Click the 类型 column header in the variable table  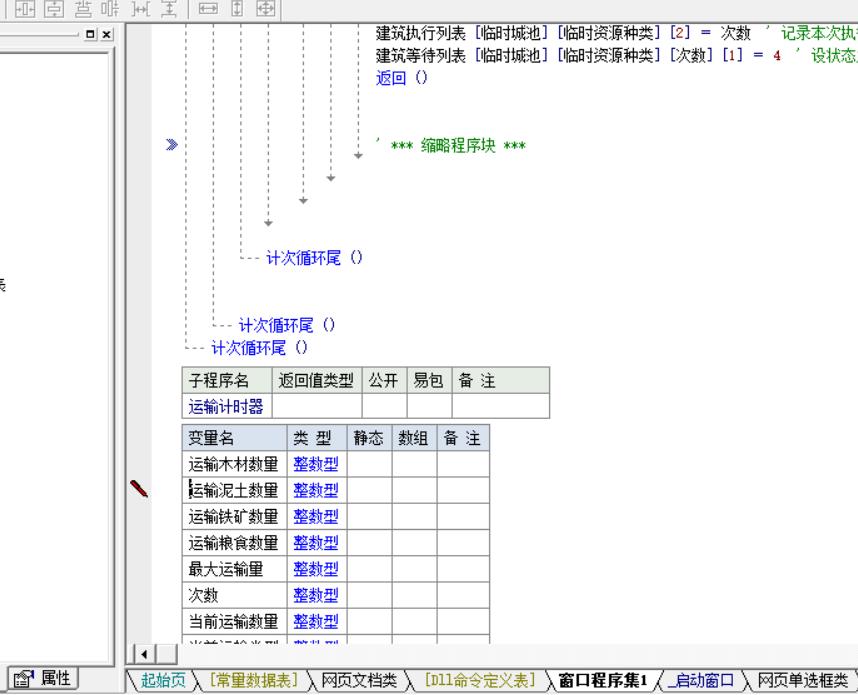tap(317, 438)
